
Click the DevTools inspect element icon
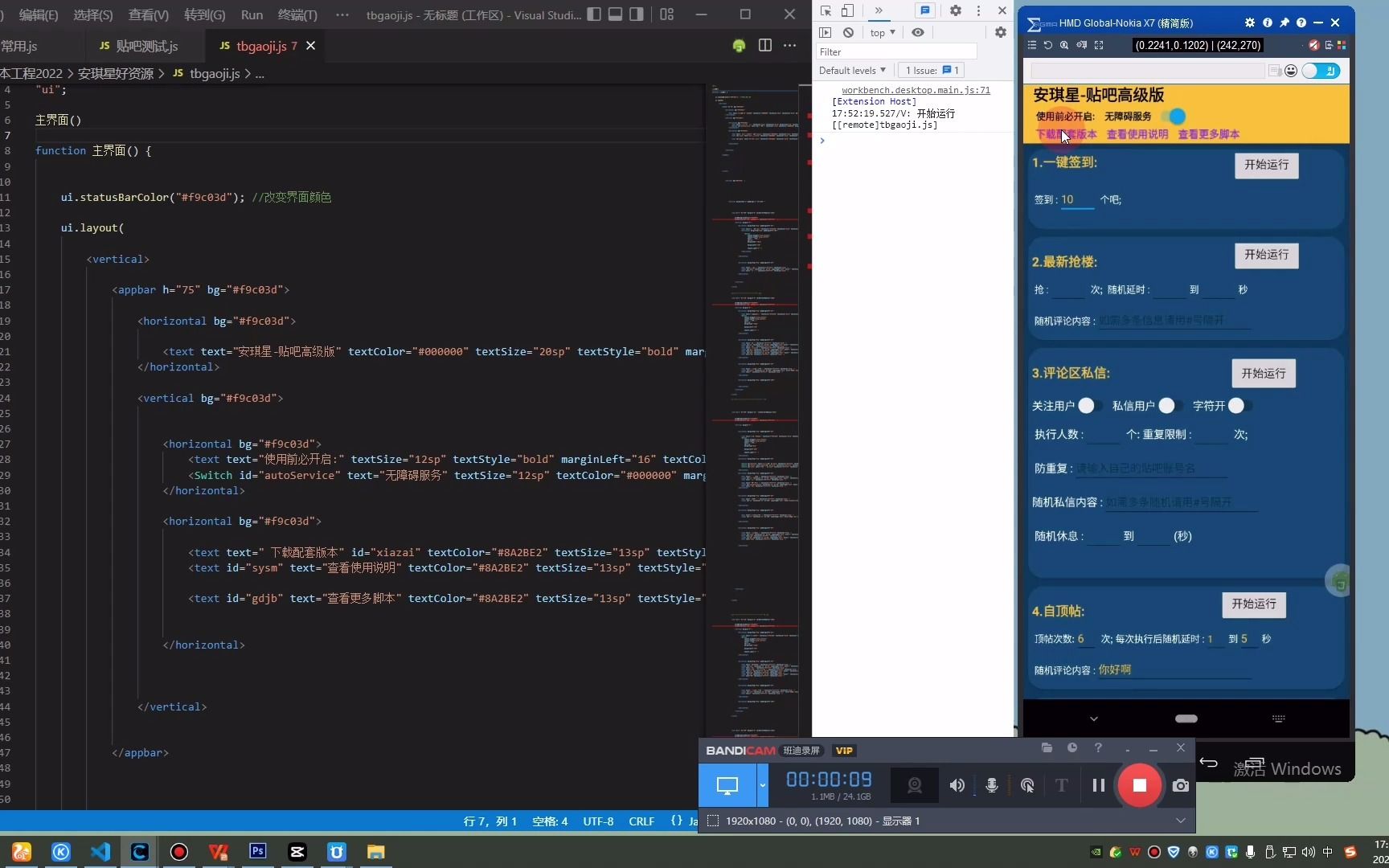[826, 10]
